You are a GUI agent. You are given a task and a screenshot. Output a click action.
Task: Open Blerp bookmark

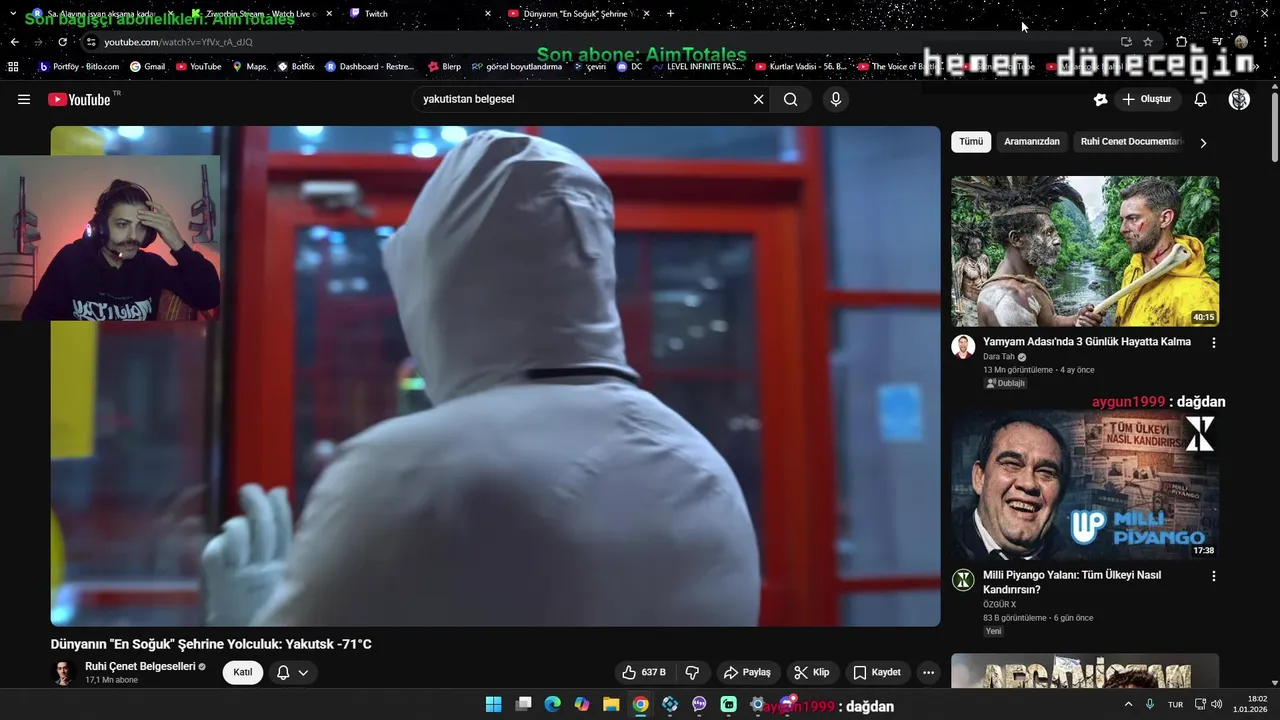click(x=444, y=67)
